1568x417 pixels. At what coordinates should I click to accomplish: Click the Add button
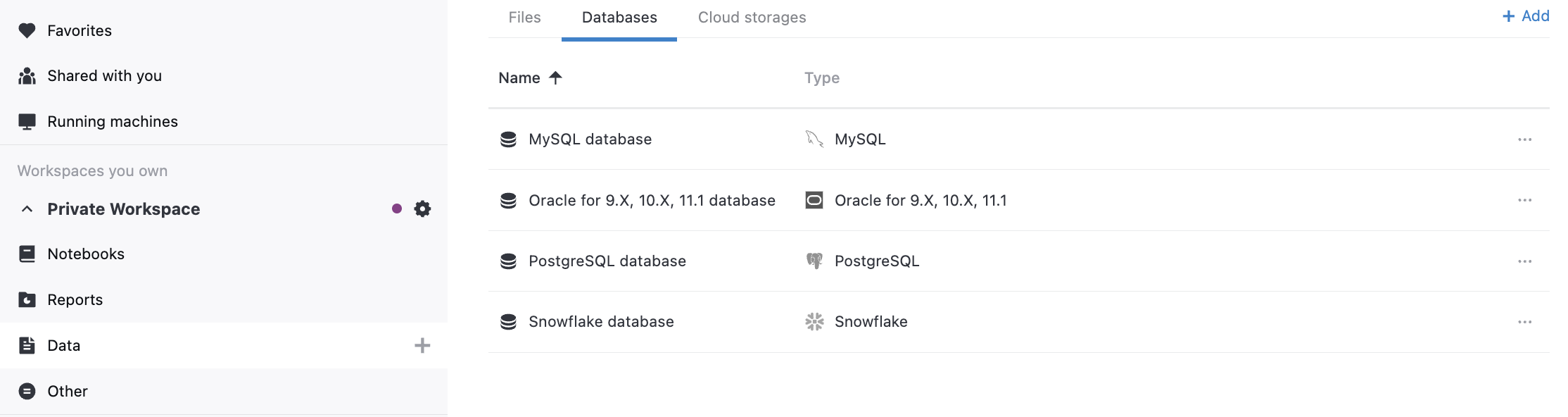tap(1525, 15)
